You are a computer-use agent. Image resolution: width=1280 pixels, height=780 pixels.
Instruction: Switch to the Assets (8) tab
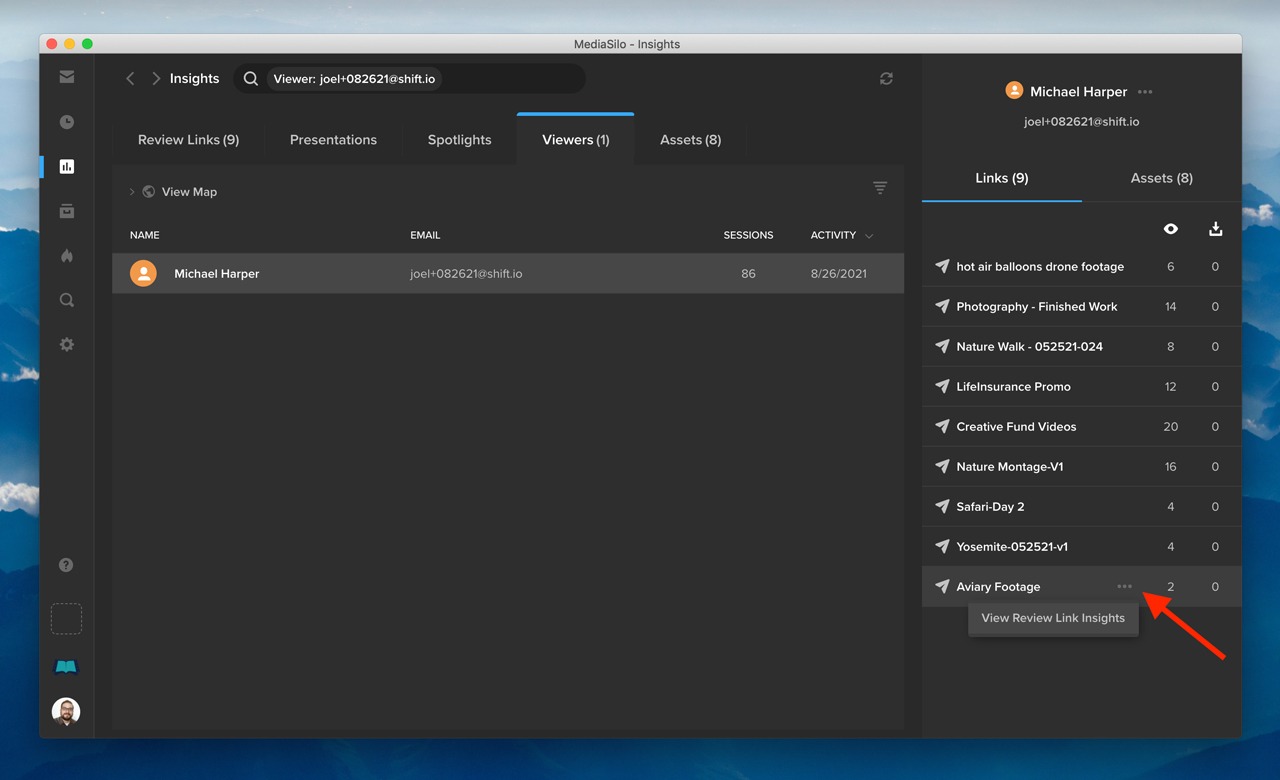tap(690, 139)
